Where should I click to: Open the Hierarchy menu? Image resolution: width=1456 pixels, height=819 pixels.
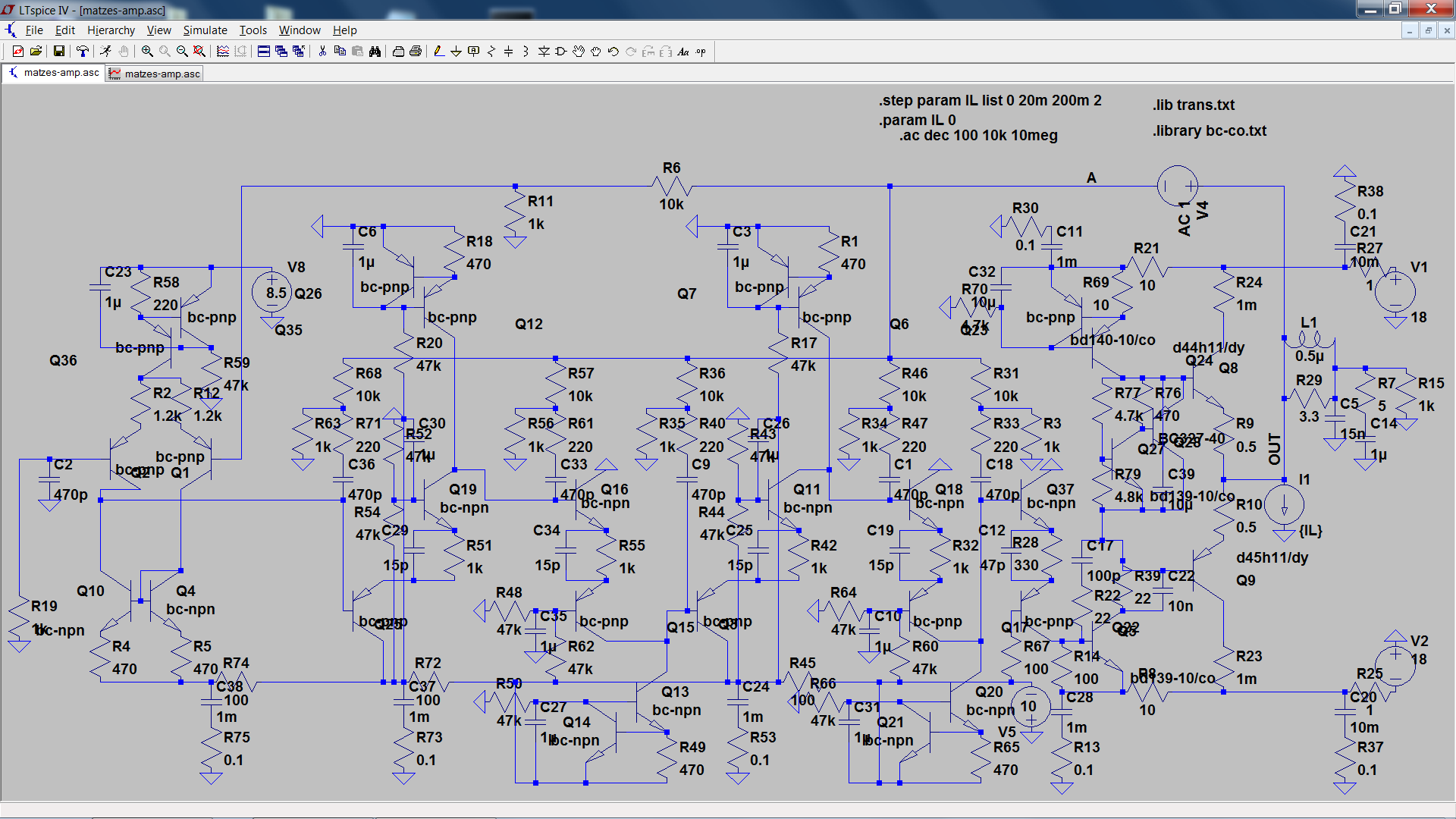tap(111, 30)
